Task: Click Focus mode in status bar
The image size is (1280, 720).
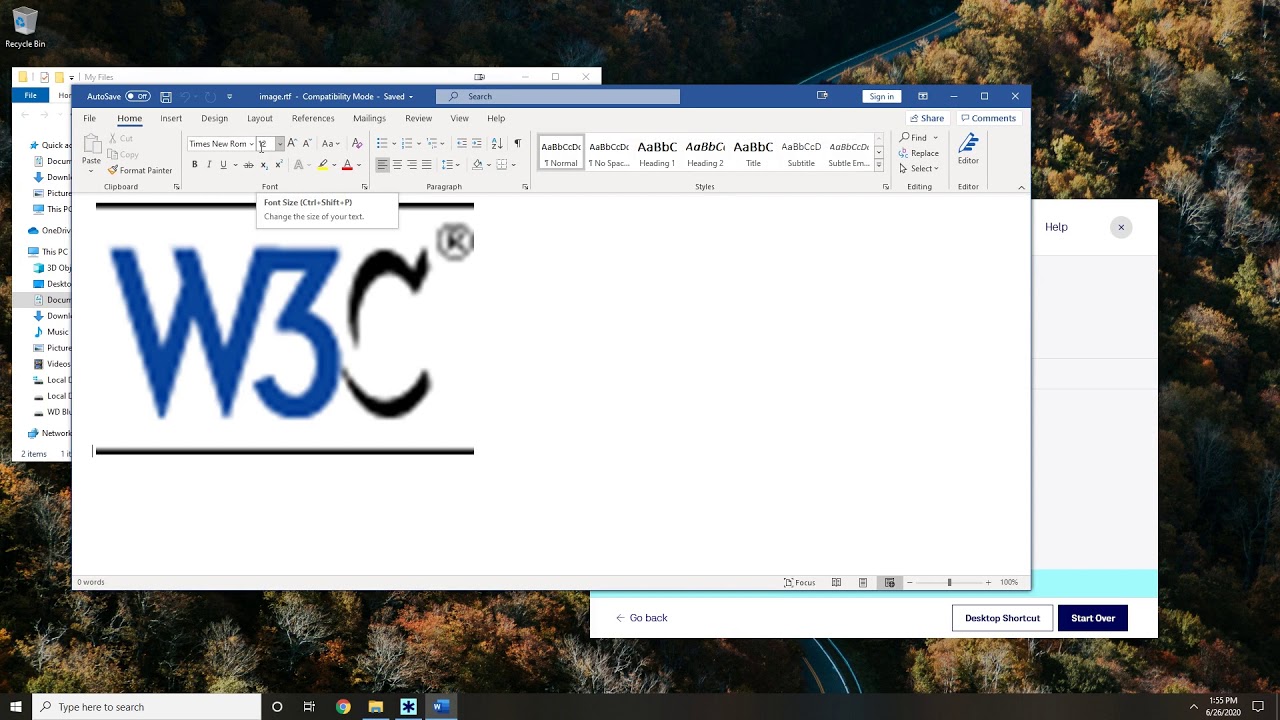Action: point(800,582)
